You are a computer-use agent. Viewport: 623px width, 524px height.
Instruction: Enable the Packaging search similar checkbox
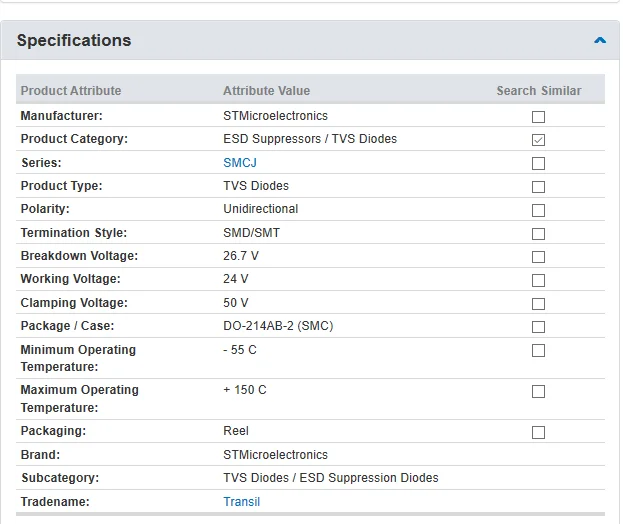coord(538,432)
